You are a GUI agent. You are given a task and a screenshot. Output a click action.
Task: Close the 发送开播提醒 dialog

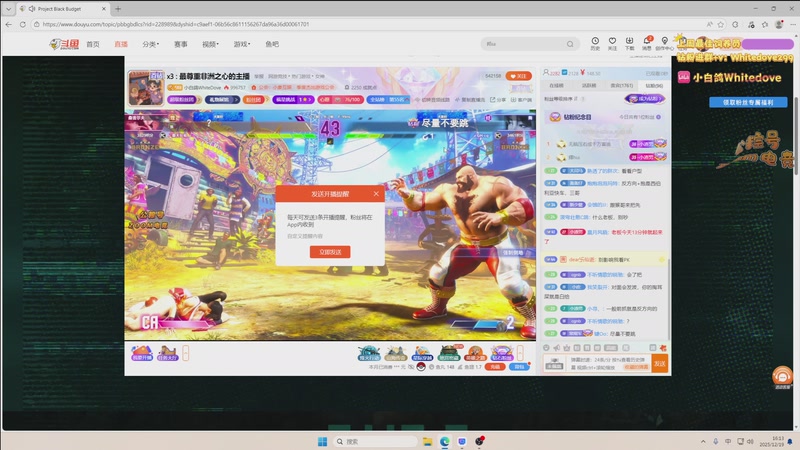coord(376,194)
